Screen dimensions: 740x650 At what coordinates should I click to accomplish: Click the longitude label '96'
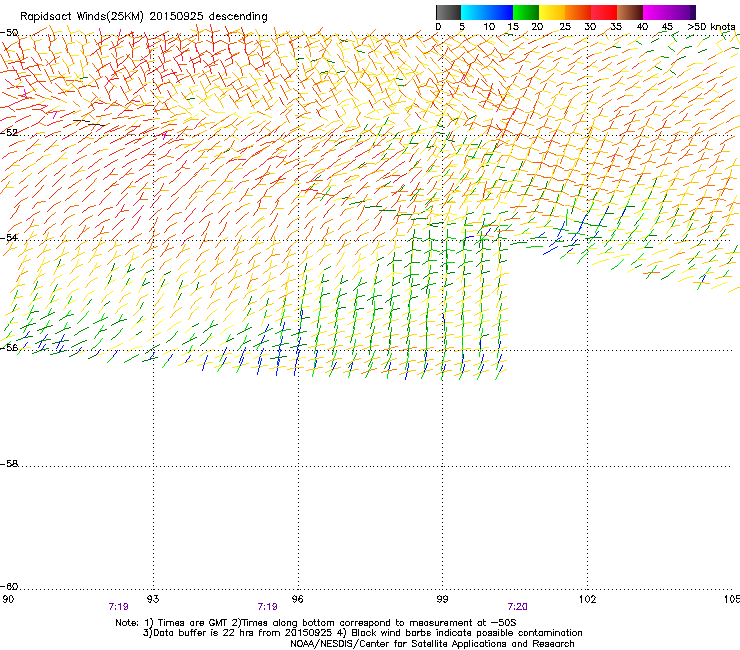tap(297, 599)
